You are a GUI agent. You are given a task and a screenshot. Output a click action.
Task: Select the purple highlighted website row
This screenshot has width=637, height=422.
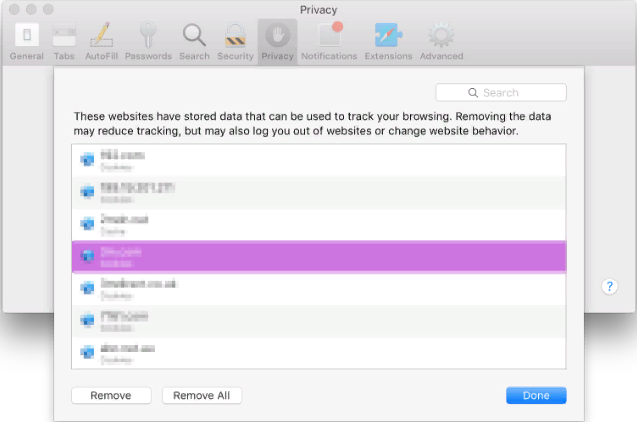(x=319, y=256)
